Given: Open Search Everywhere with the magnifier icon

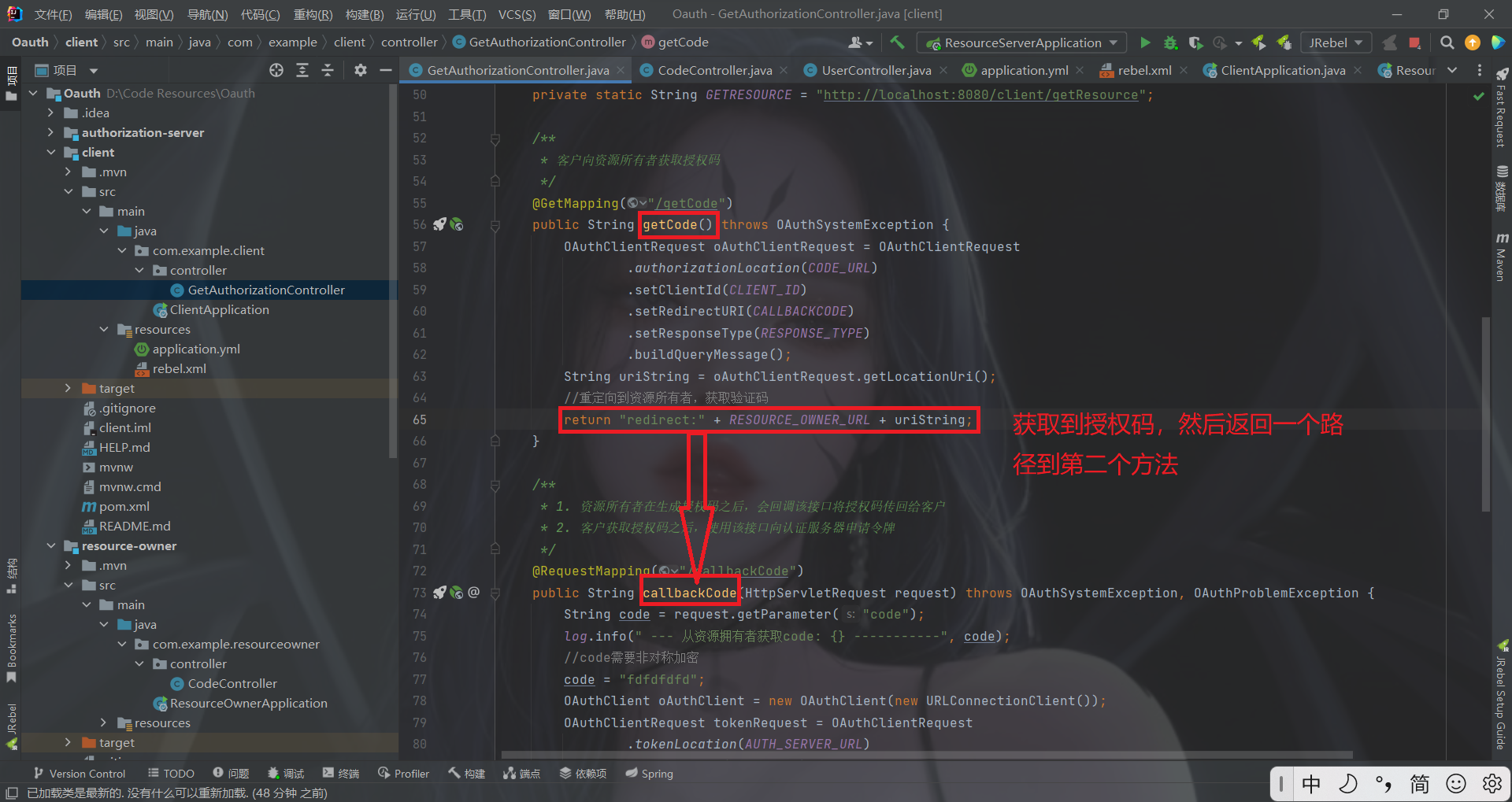Looking at the screenshot, I should 1447,43.
